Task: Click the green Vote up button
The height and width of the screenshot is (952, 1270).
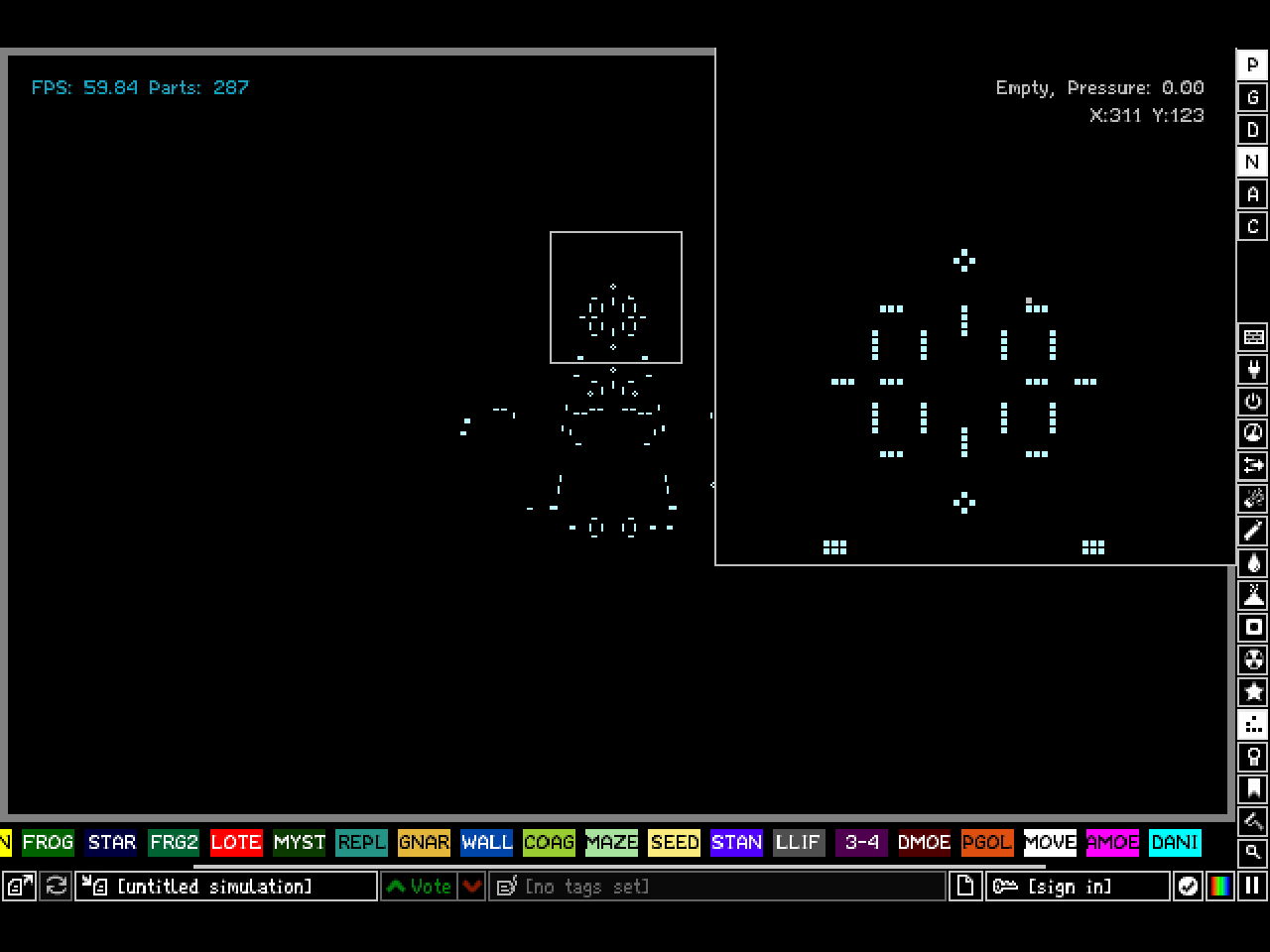Action: (x=419, y=886)
